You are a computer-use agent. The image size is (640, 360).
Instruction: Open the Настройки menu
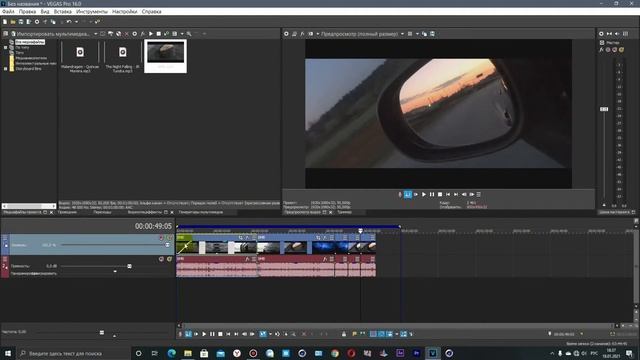click(x=124, y=11)
